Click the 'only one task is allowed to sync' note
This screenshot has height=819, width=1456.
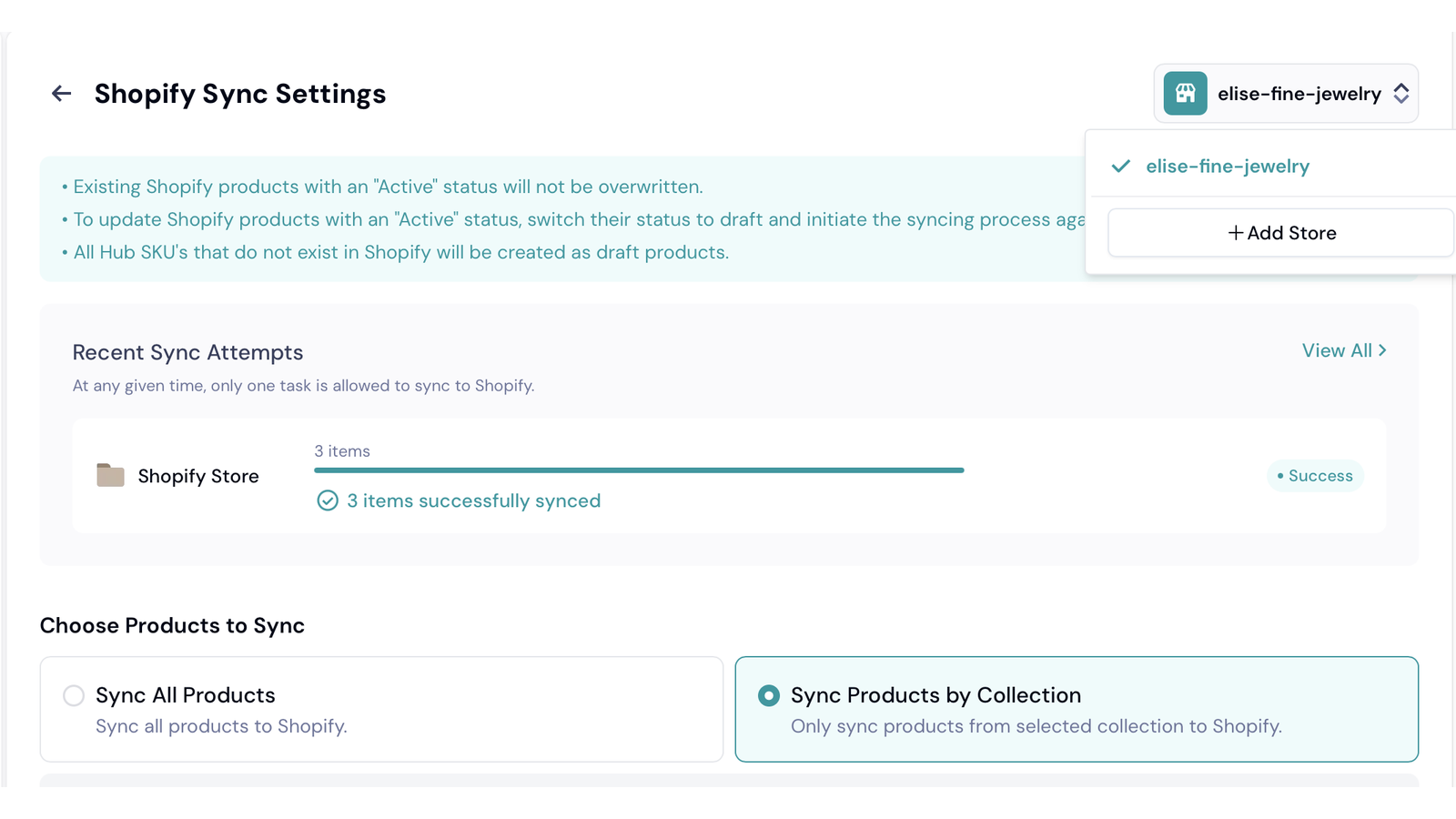pos(303,386)
